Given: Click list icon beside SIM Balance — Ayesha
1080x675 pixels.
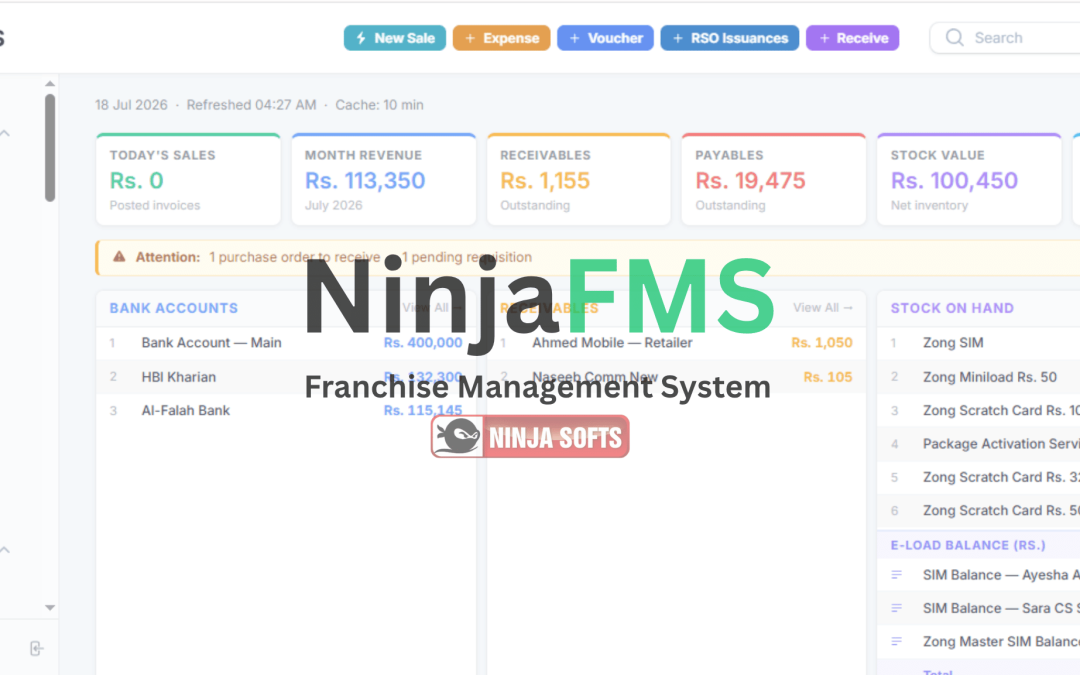Looking at the screenshot, I should 896,574.
